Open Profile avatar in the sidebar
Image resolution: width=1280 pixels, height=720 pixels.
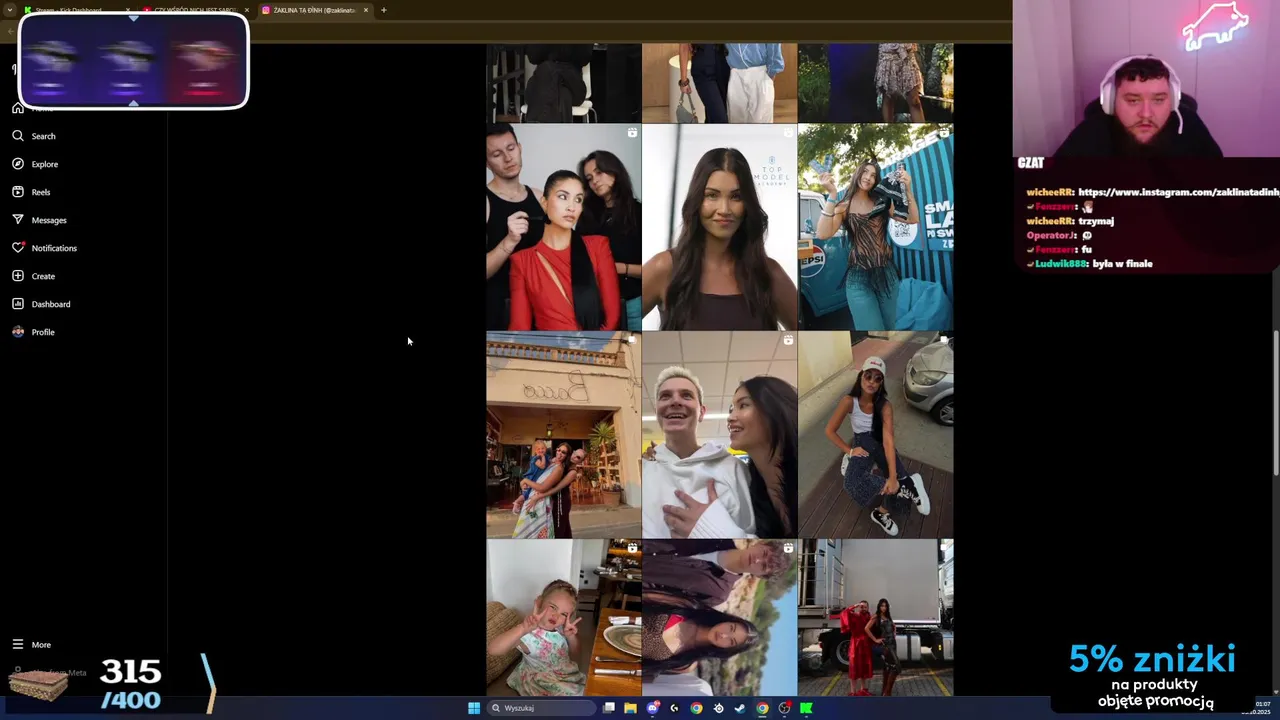click(x=18, y=332)
